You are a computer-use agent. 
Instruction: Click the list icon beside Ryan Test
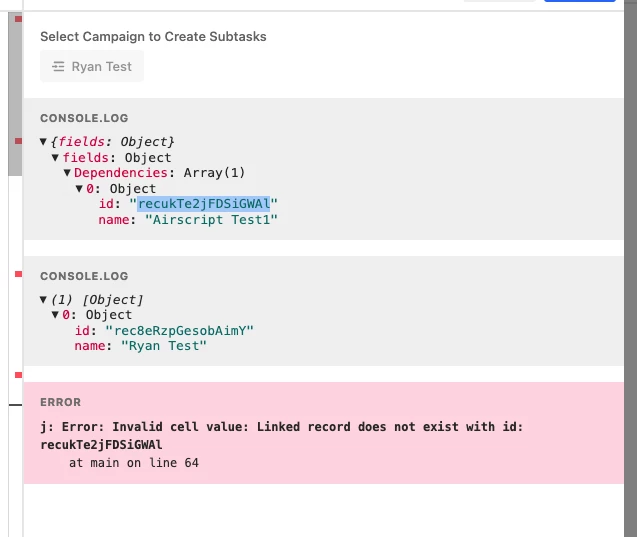pos(58,66)
